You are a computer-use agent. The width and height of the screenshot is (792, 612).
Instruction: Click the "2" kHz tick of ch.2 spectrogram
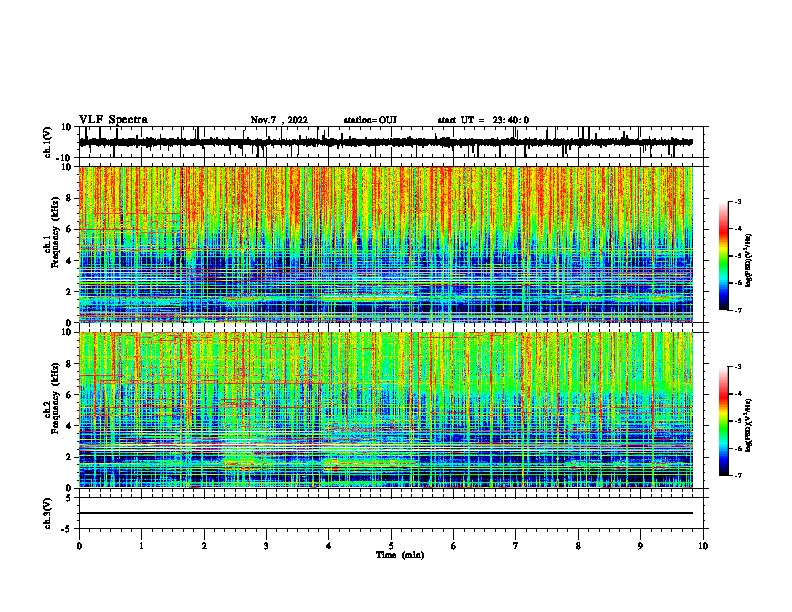[x=69, y=457]
